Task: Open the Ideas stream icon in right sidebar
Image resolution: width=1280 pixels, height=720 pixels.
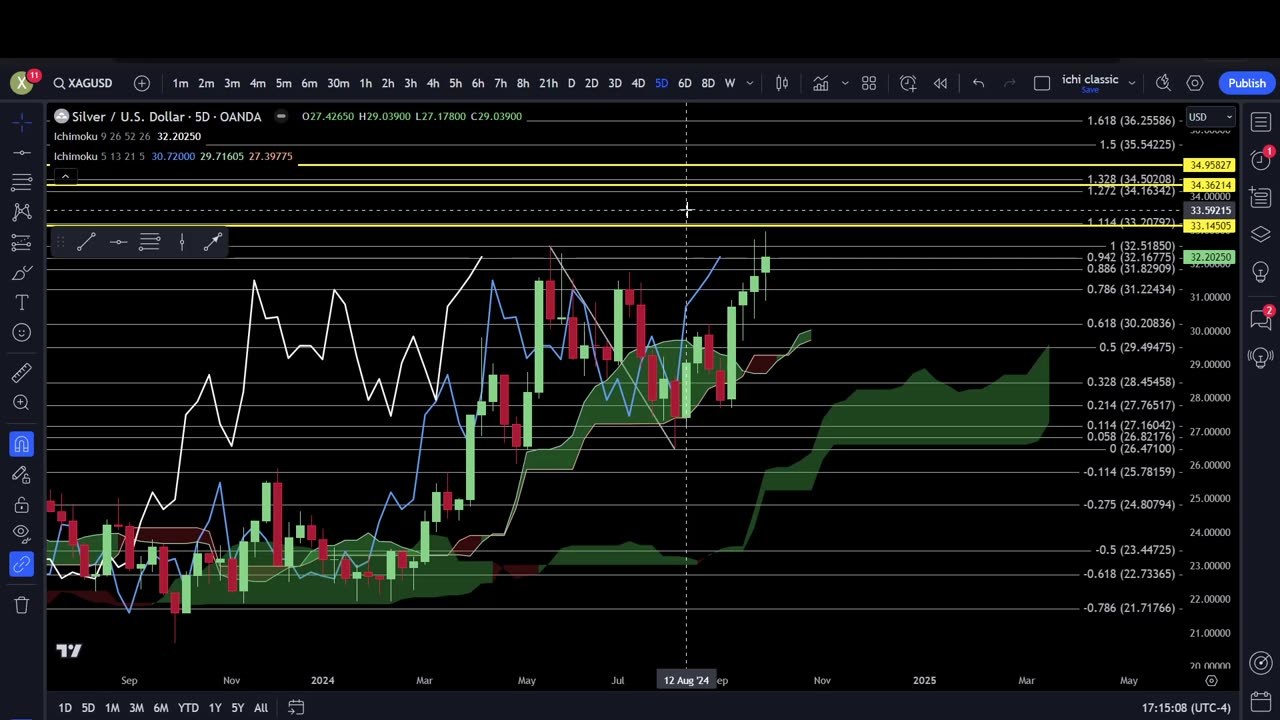Action: 1260,358
